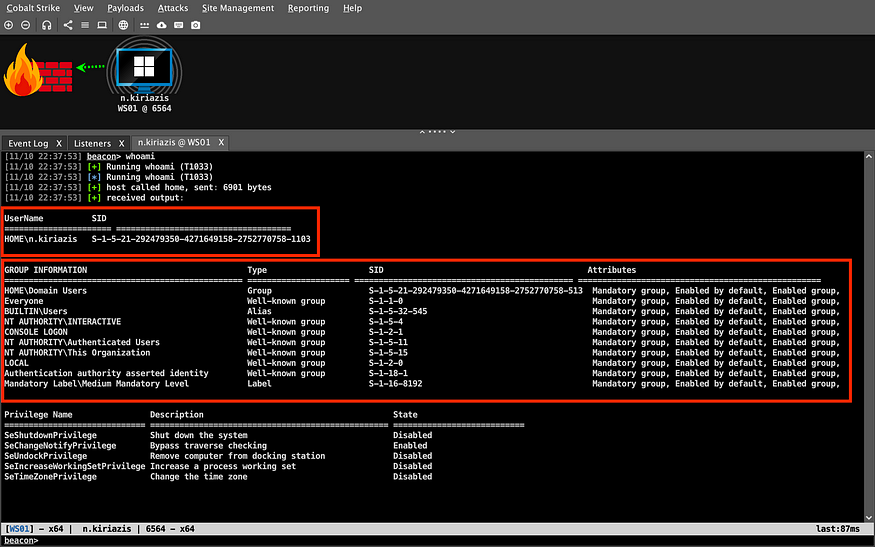Close the n.kiriazis @ WS01 tab
The height and width of the screenshot is (547, 875).
click(221, 142)
